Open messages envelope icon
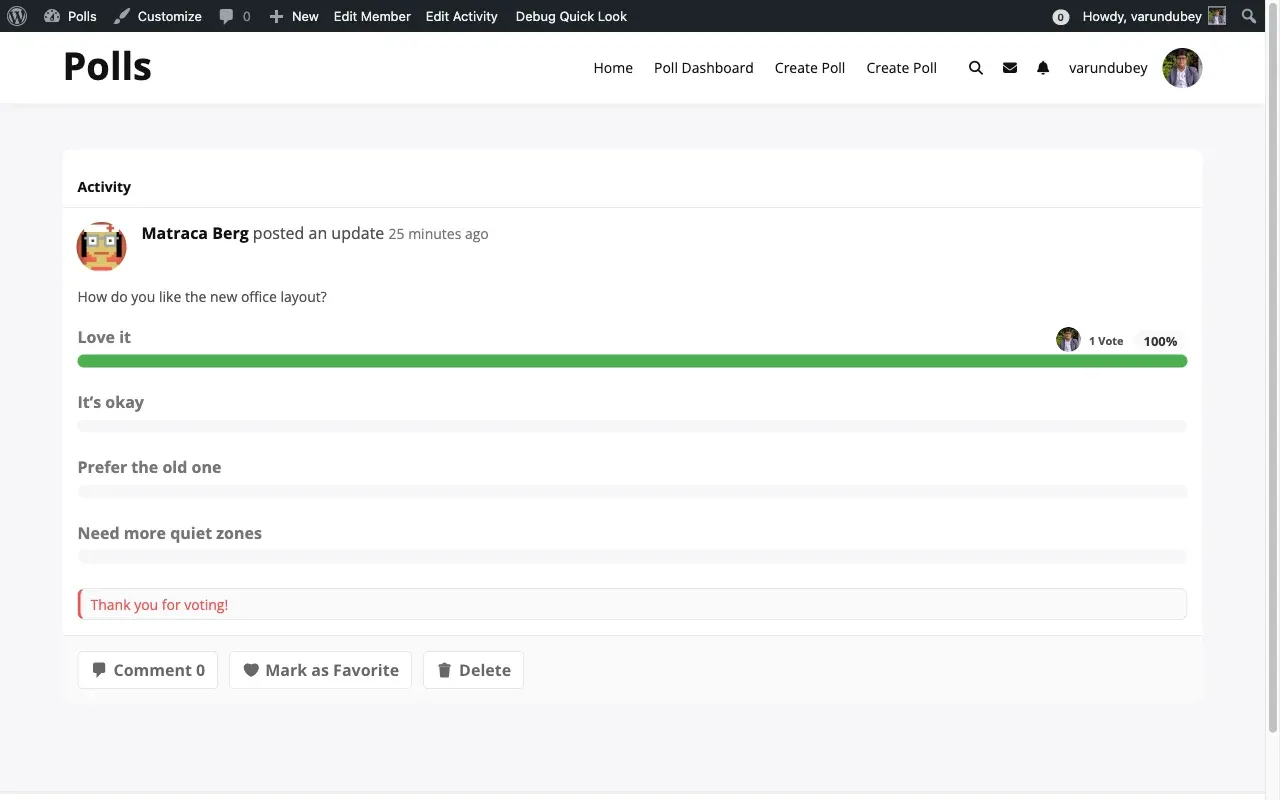1280x800 pixels. click(x=1010, y=68)
